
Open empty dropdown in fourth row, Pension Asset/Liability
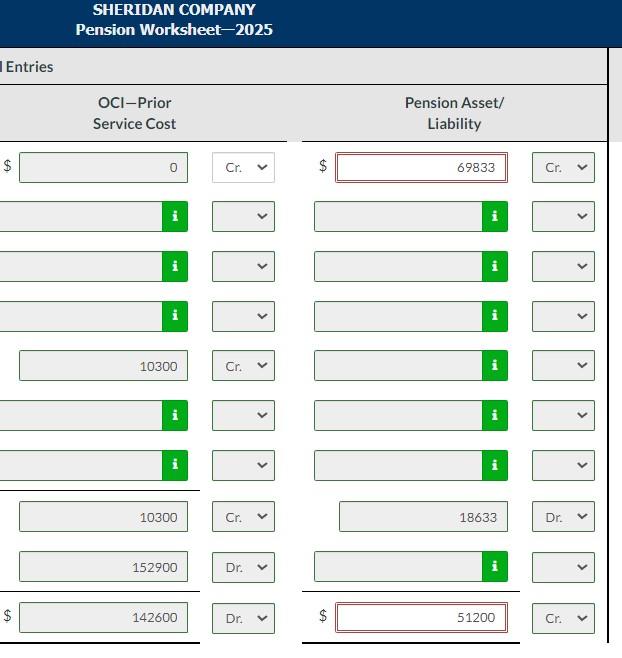click(x=563, y=316)
